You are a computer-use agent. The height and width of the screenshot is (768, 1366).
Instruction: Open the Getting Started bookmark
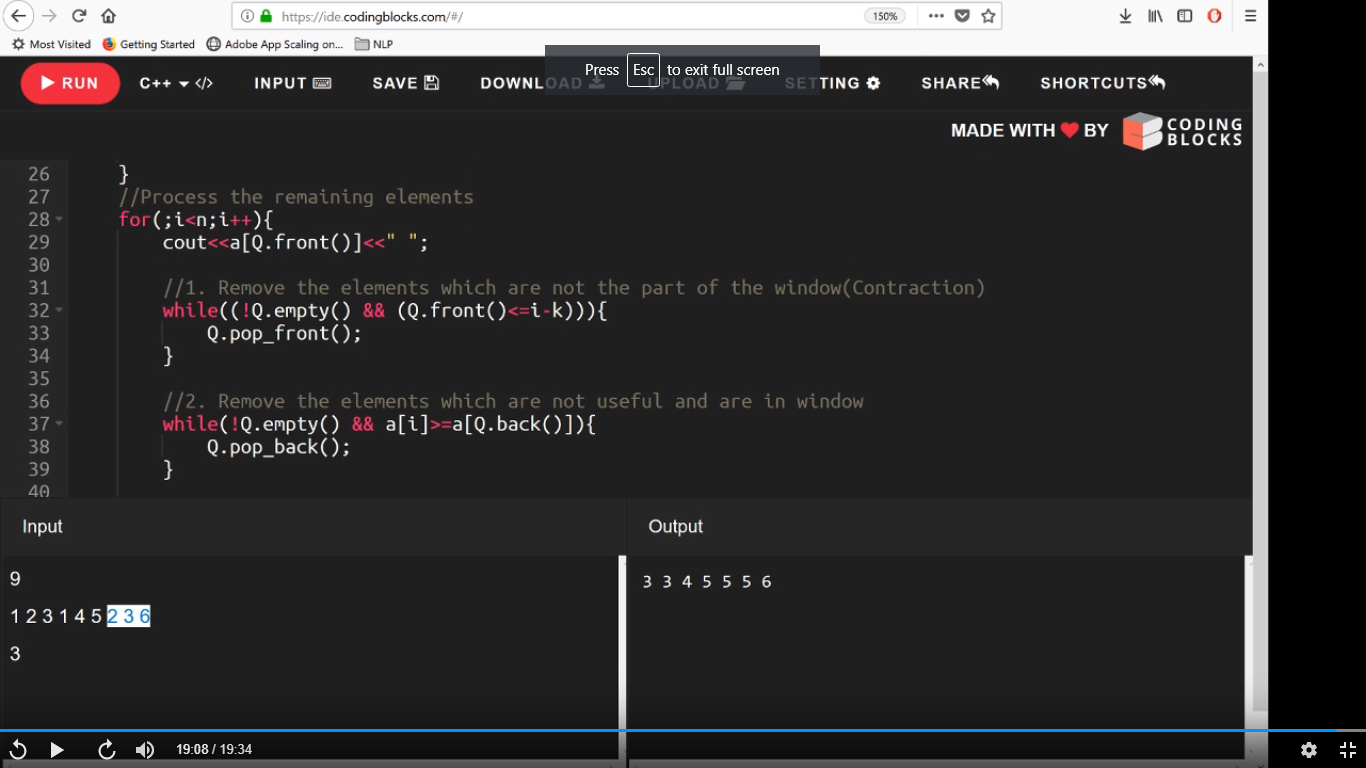tap(149, 44)
